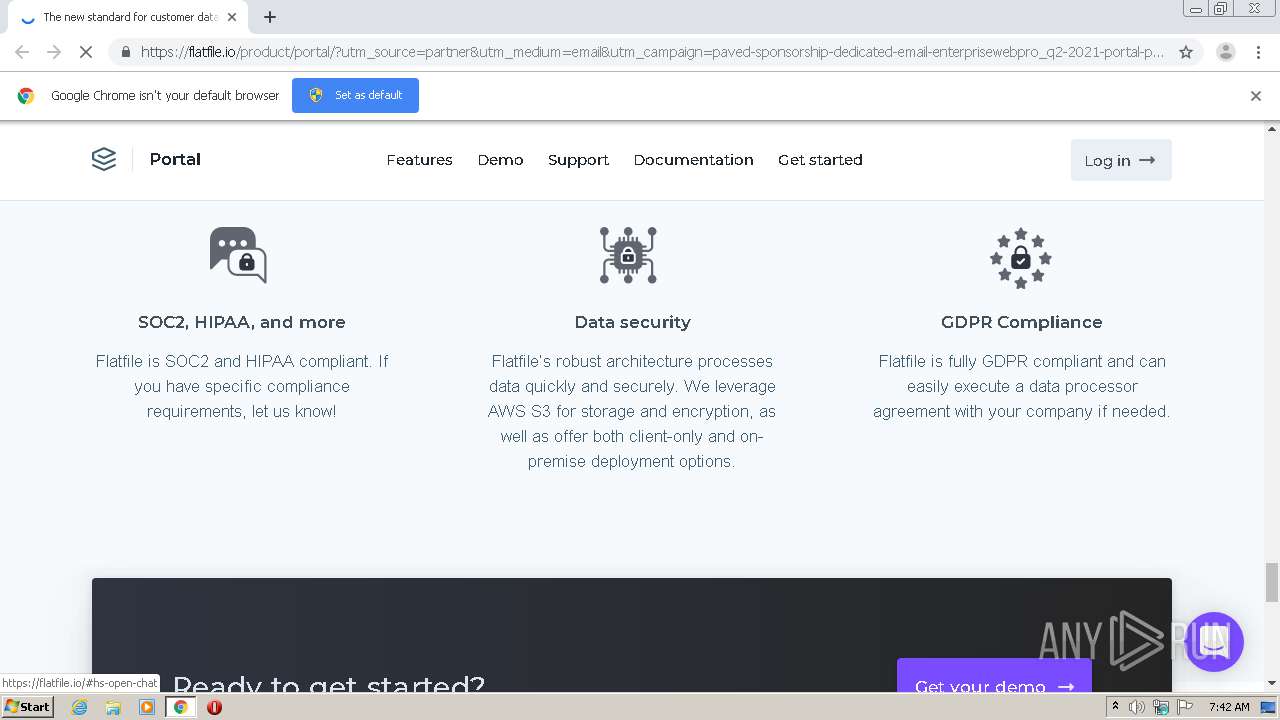Click the taskbar clock 7:42 AM
This screenshot has width=1280, height=720.
[1229, 707]
